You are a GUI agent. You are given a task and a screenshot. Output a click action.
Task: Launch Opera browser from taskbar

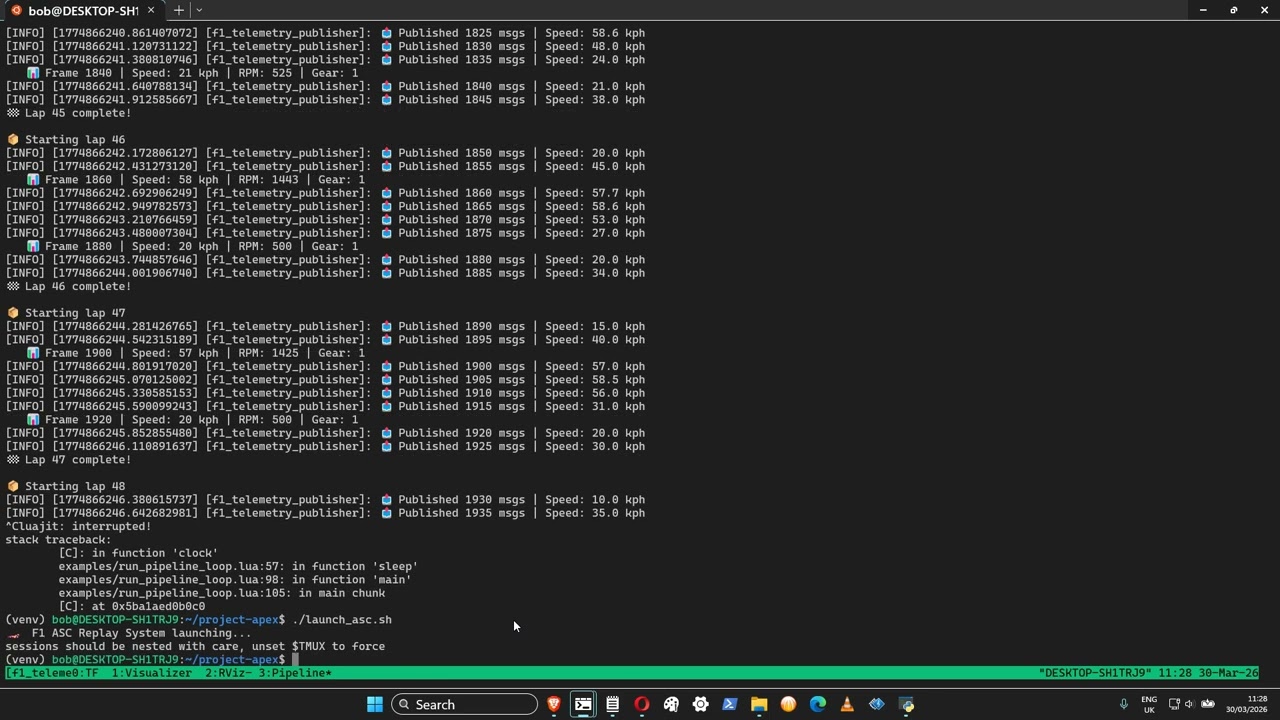[642, 704]
